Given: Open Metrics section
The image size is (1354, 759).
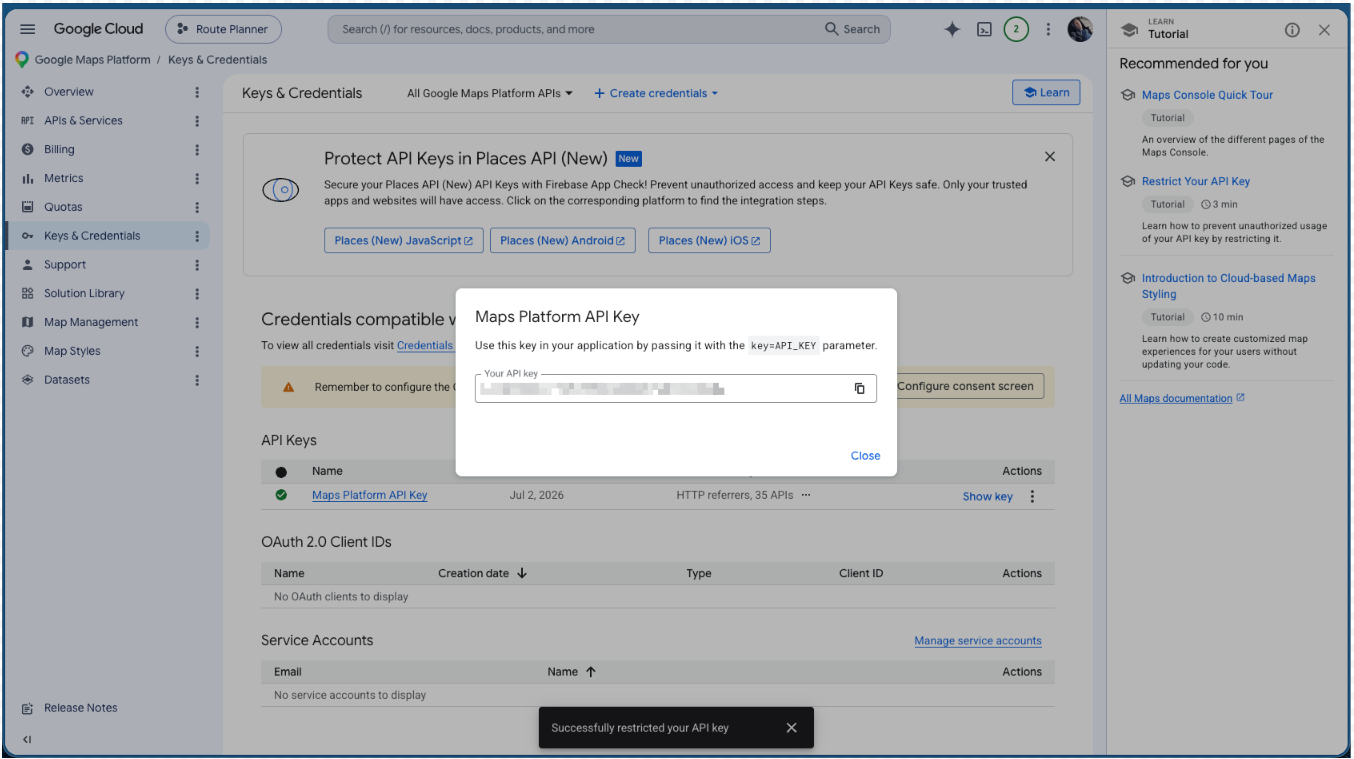Looking at the screenshot, I should (x=63, y=178).
